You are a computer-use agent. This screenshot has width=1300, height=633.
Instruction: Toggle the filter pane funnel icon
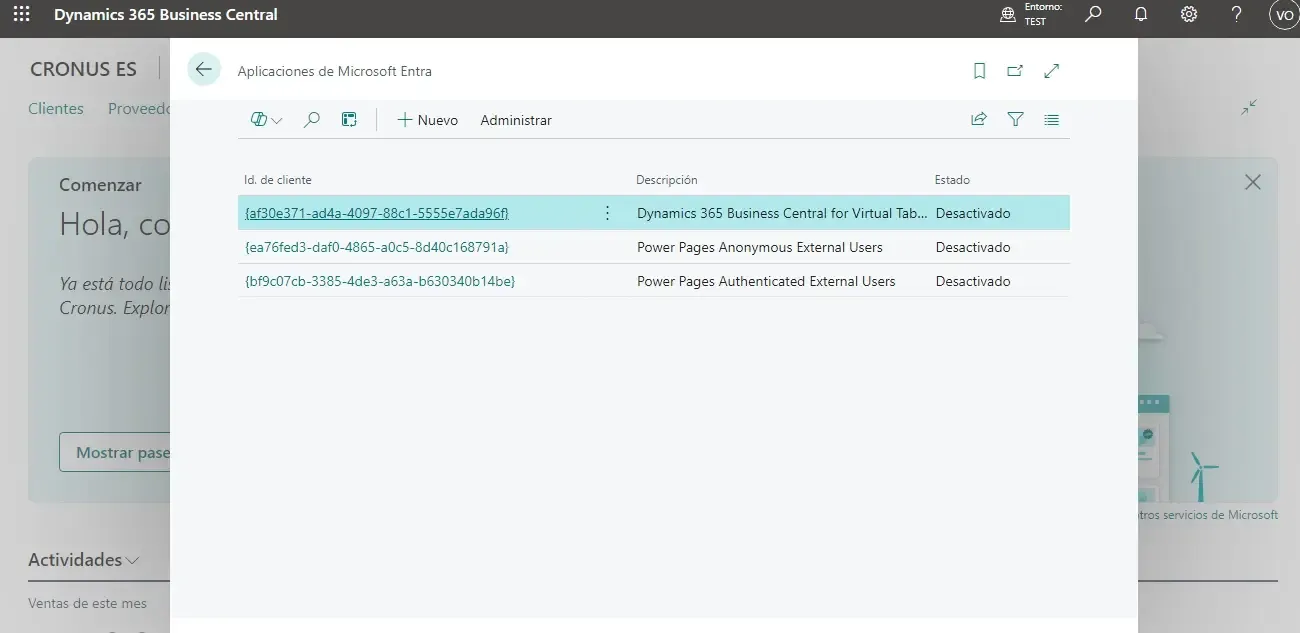pos(1015,120)
